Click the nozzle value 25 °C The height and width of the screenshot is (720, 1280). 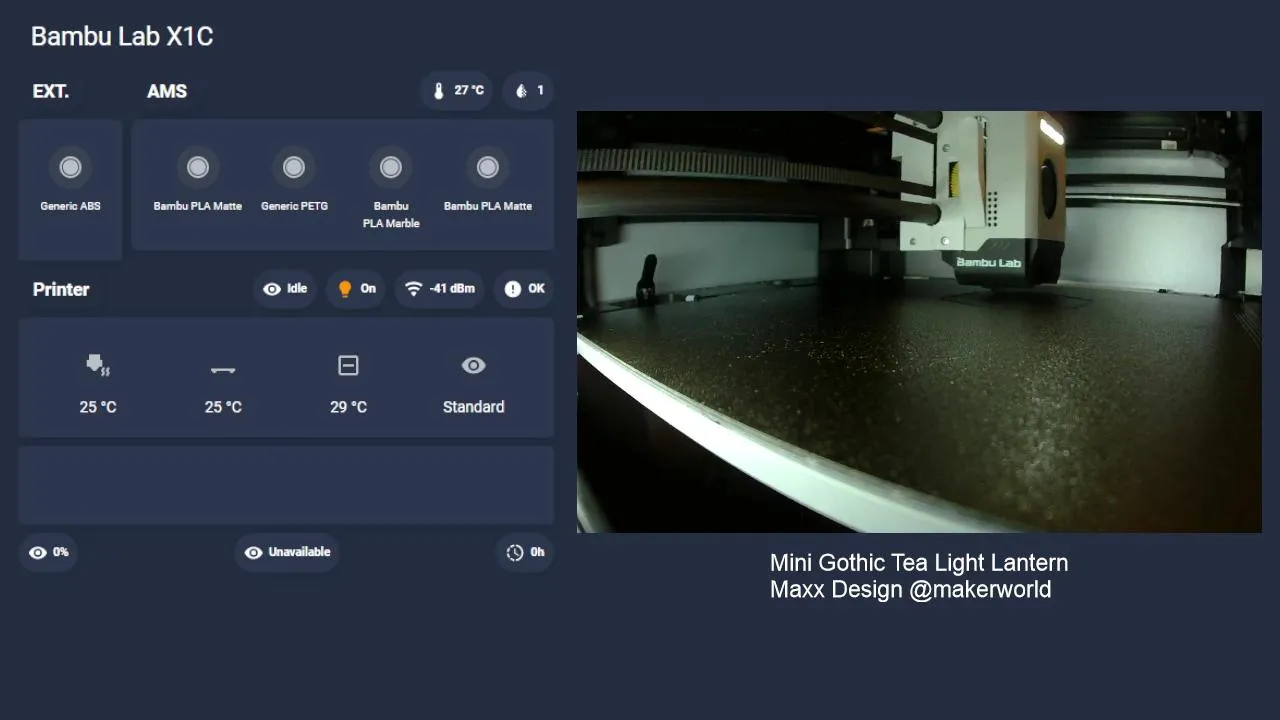pyautogui.click(x=98, y=407)
